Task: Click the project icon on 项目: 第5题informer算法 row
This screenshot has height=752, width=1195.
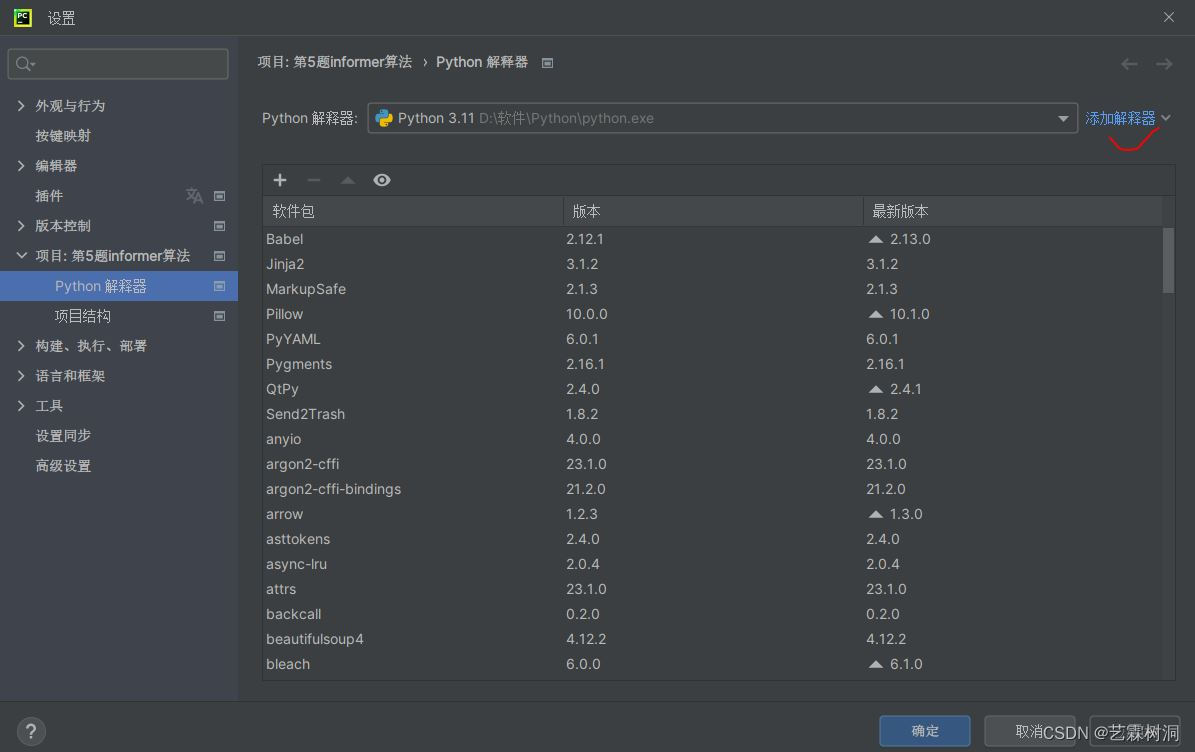Action: click(x=219, y=256)
